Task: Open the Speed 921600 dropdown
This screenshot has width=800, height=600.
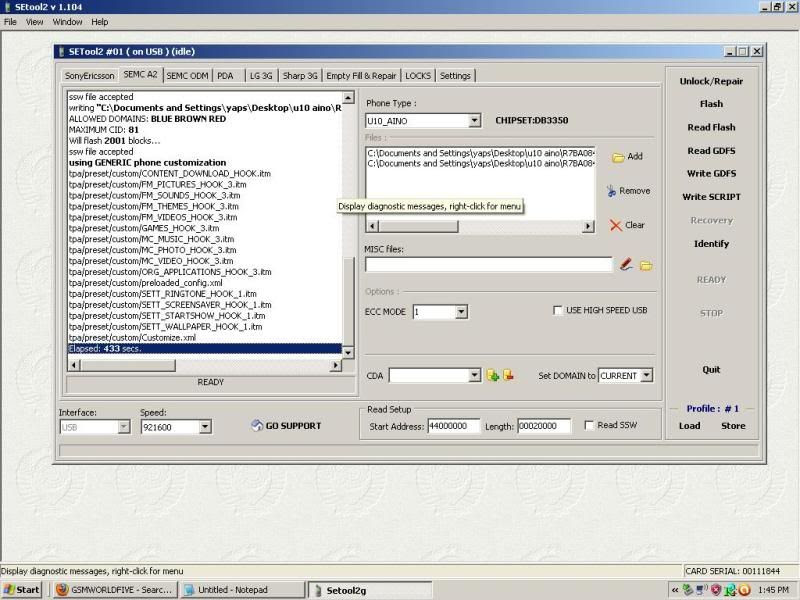Action: (205, 427)
